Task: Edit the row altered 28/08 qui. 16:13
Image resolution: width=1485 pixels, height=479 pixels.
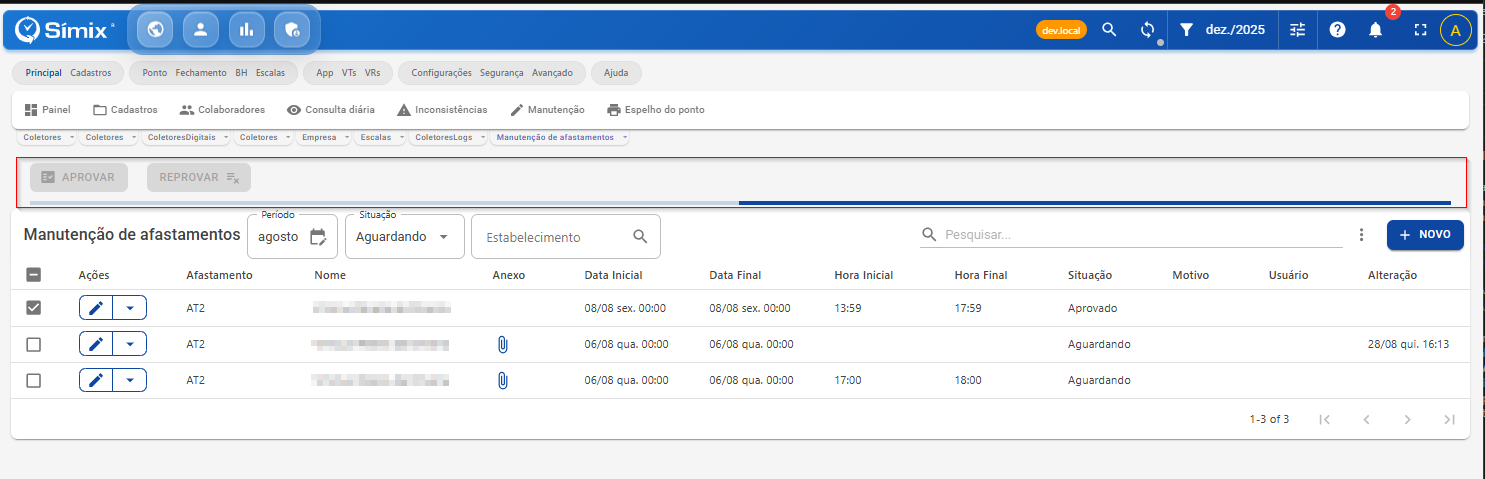Action: click(96, 344)
